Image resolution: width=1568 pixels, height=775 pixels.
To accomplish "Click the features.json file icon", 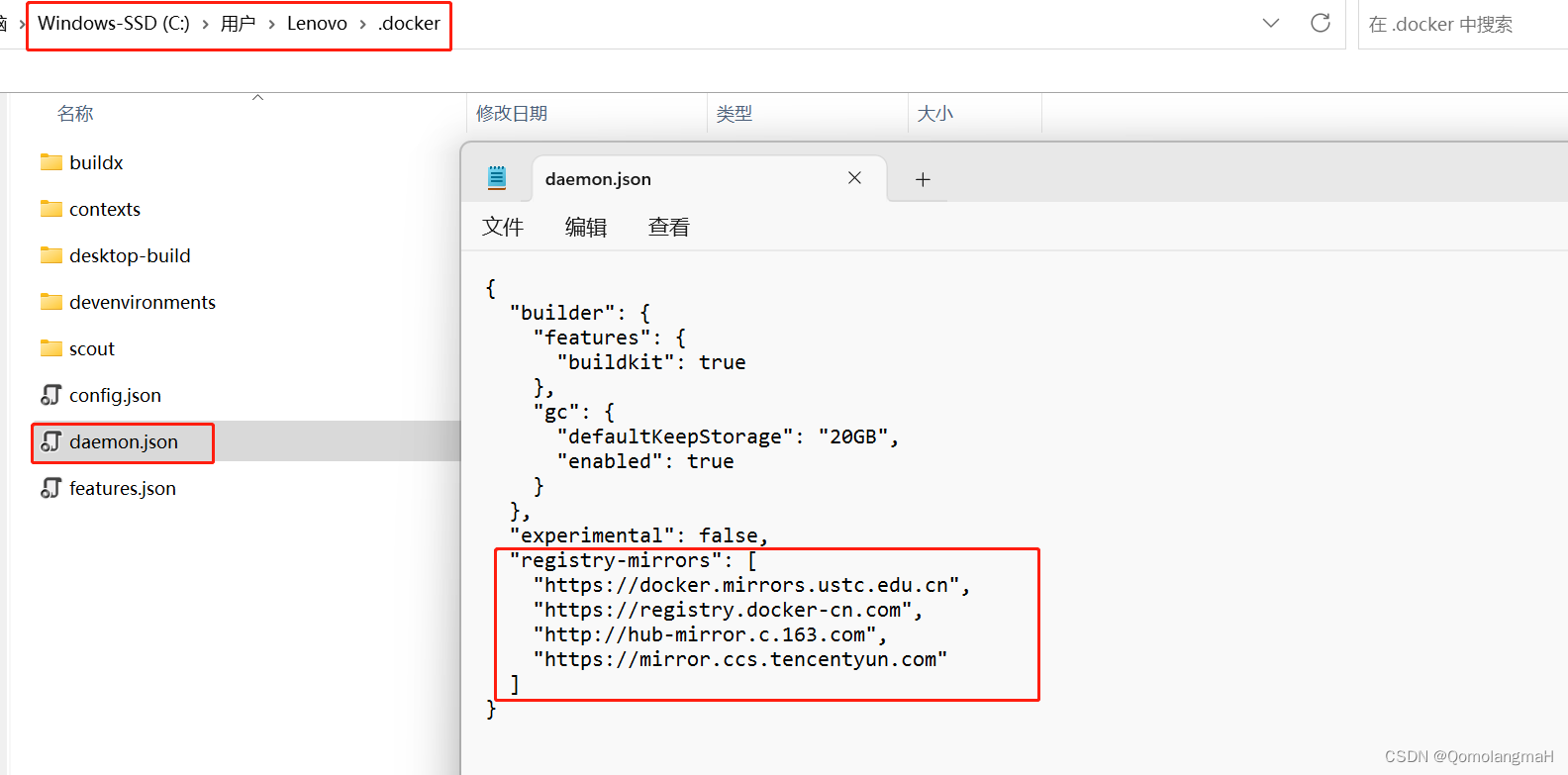I will pos(51,488).
